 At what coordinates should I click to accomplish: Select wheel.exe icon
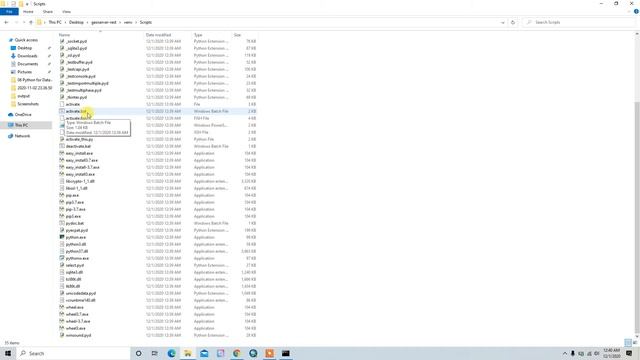pos(62,307)
